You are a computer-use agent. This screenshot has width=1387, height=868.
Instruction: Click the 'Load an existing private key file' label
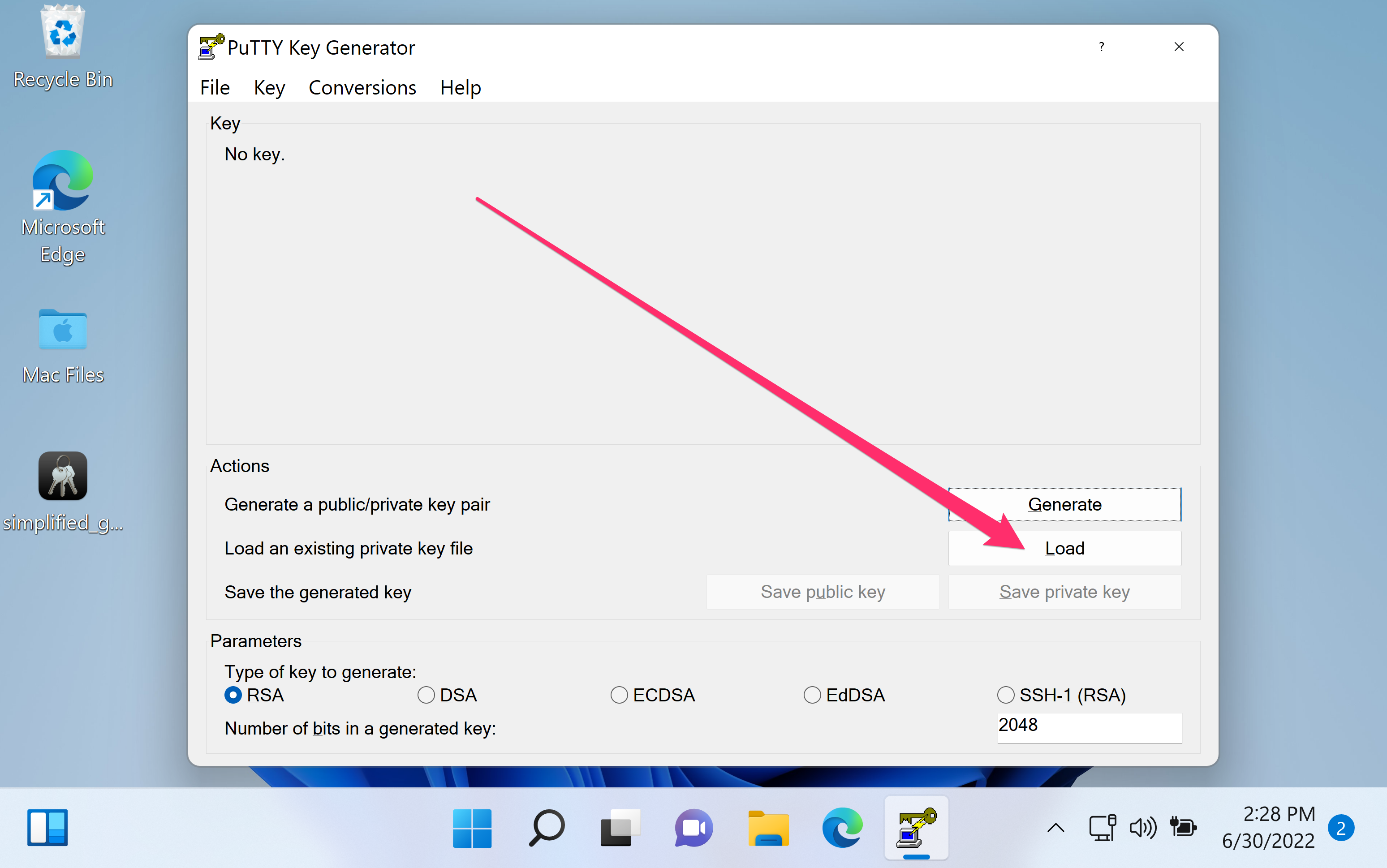click(x=349, y=548)
